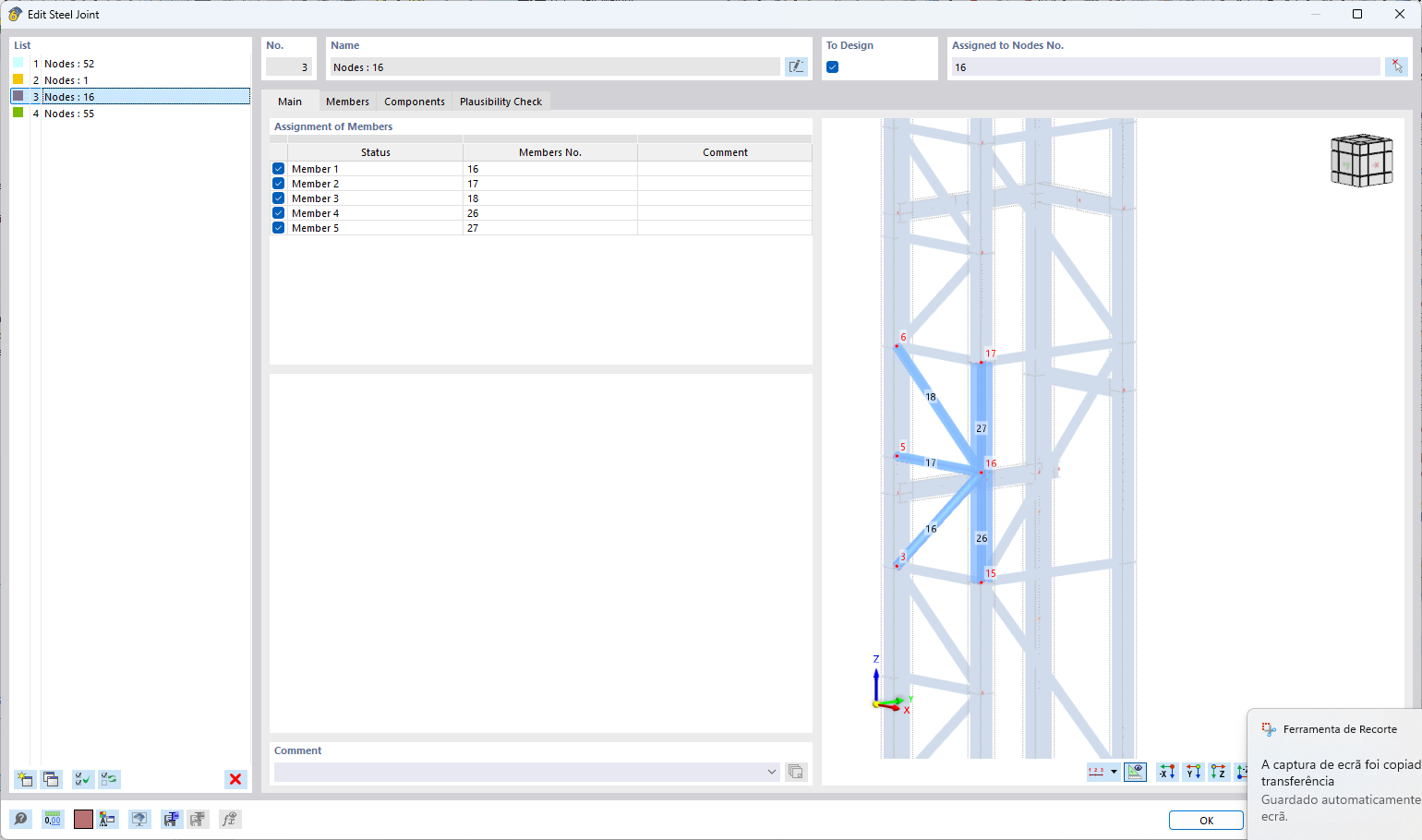Open the numbering display dropdown arrow
Viewport: 1422px width, 840px height.
coord(1114,772)
